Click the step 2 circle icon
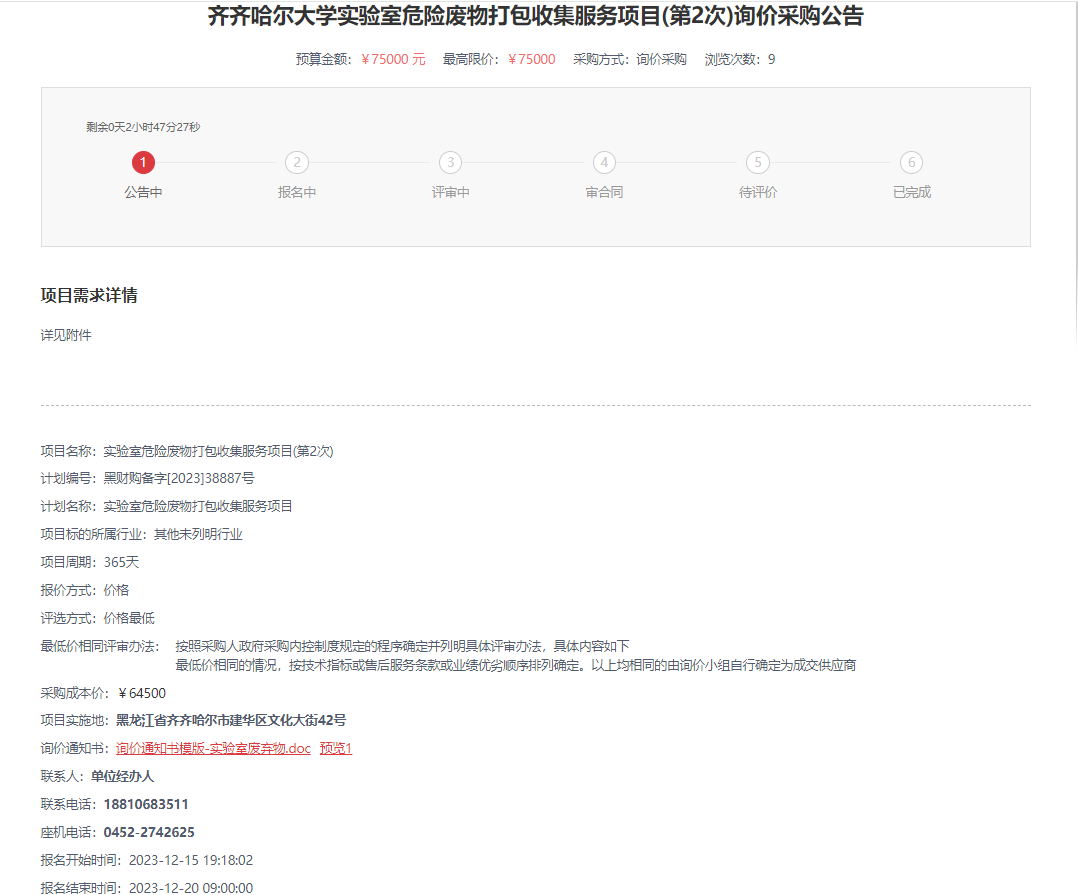 297,163
